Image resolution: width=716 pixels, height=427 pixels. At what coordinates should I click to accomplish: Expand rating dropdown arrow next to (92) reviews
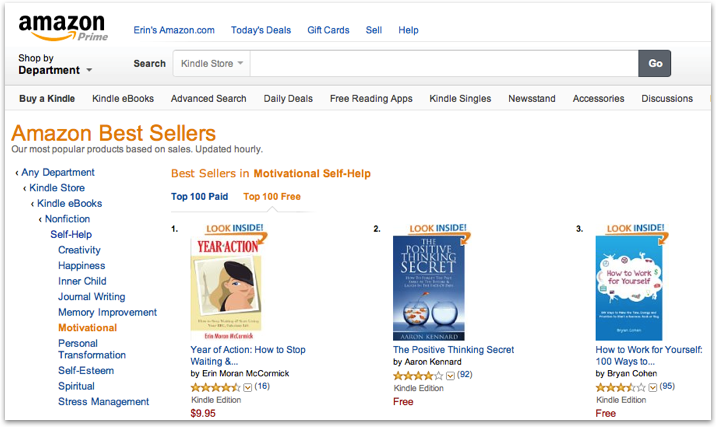click(450, 376)
